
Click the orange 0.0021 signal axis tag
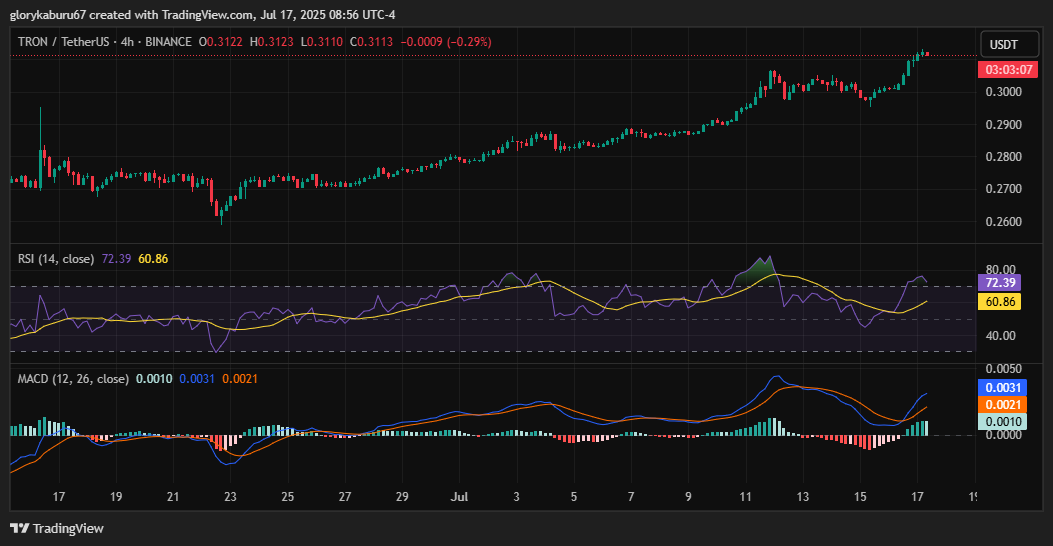1001,405
